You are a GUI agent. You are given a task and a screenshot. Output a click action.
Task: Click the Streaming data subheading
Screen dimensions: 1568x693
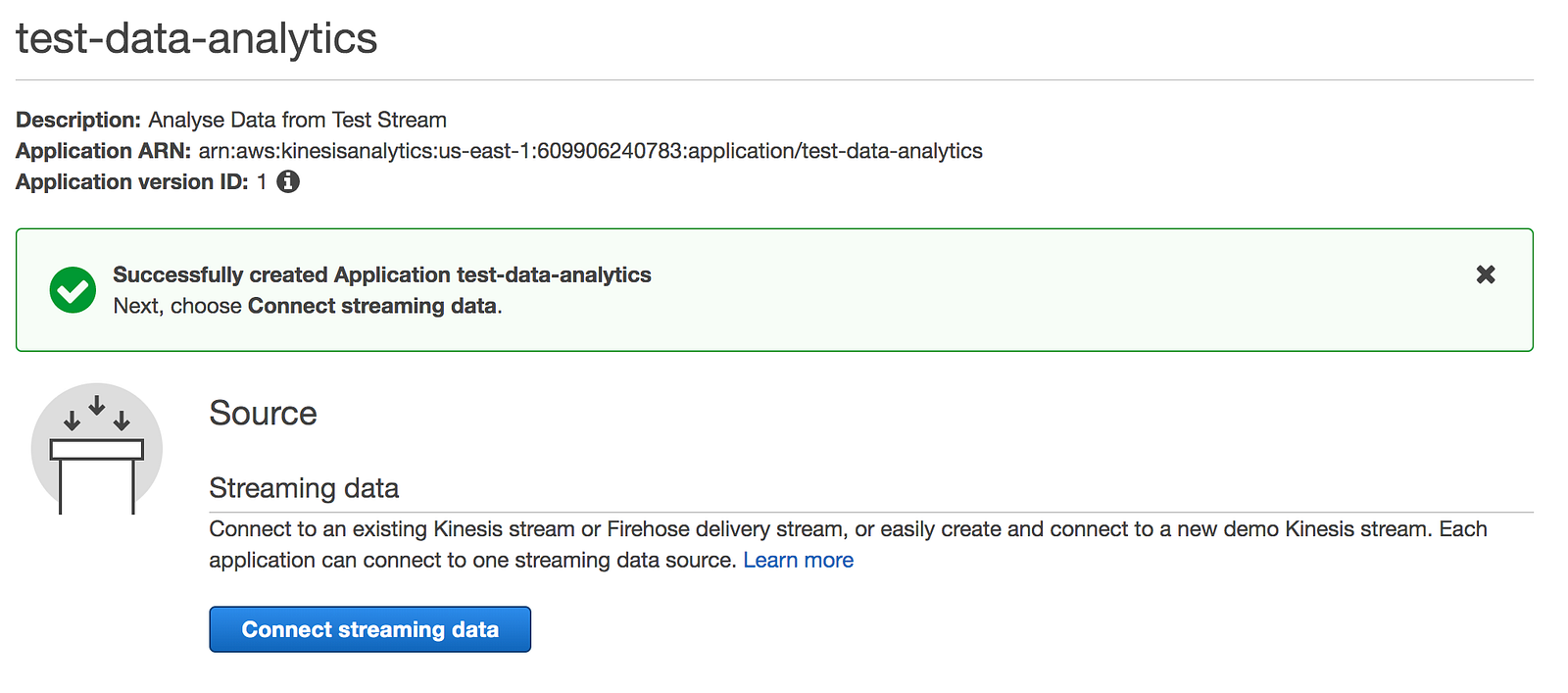click(x=304, y=488)
